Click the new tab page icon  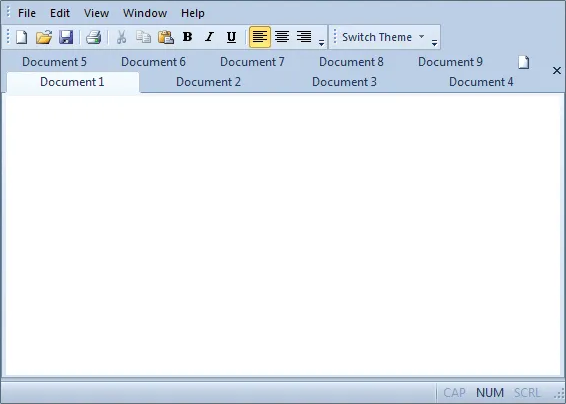[523, 62]
